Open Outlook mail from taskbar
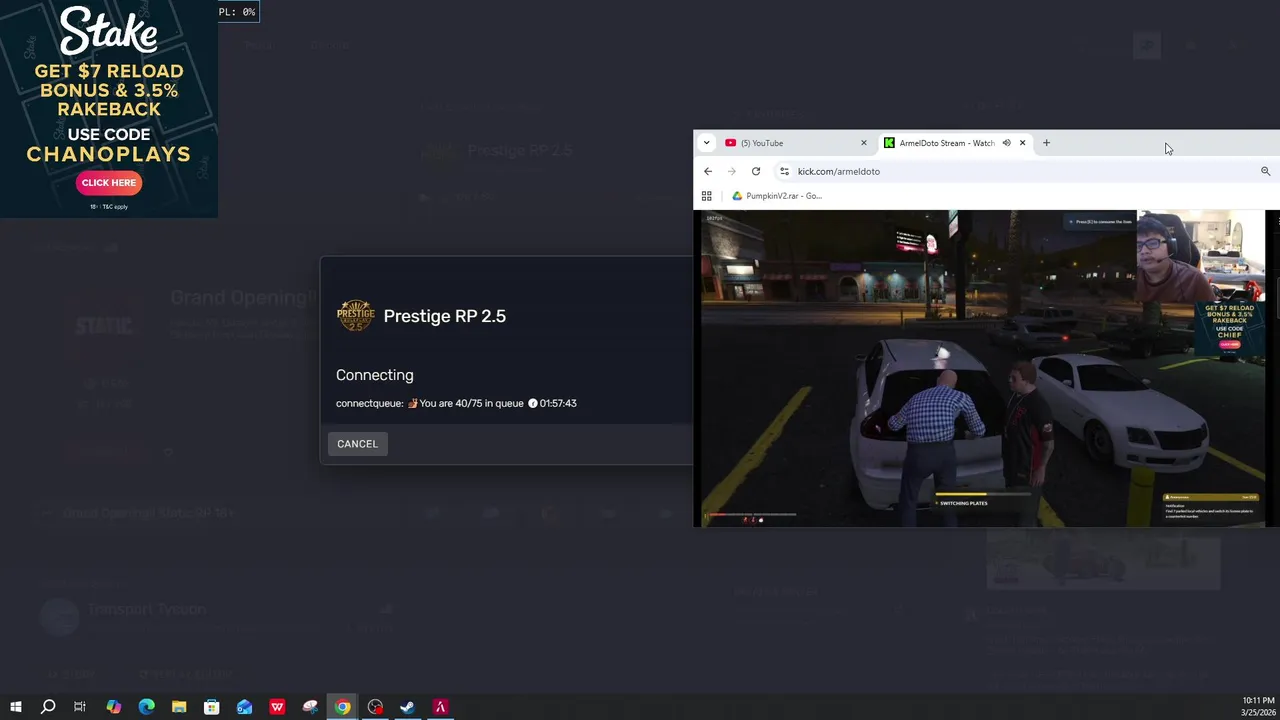Screen dimensions: 1280x720 (x=244, y=707)
